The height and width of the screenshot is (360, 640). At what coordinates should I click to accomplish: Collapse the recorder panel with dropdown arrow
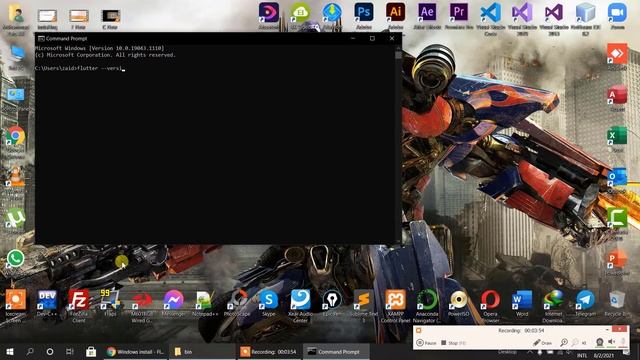tap(607, 329)
